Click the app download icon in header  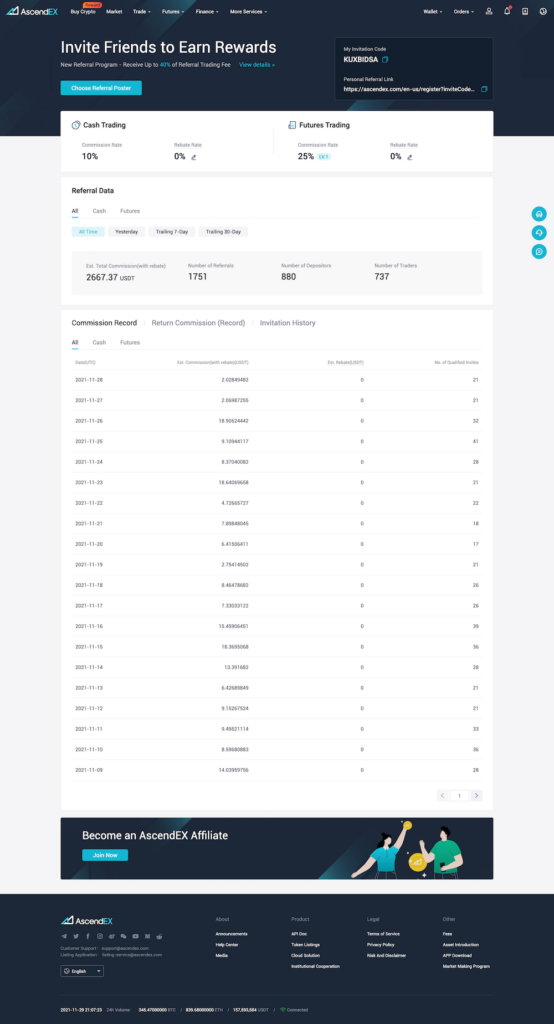pyautogui.click(x=525, y=11)
